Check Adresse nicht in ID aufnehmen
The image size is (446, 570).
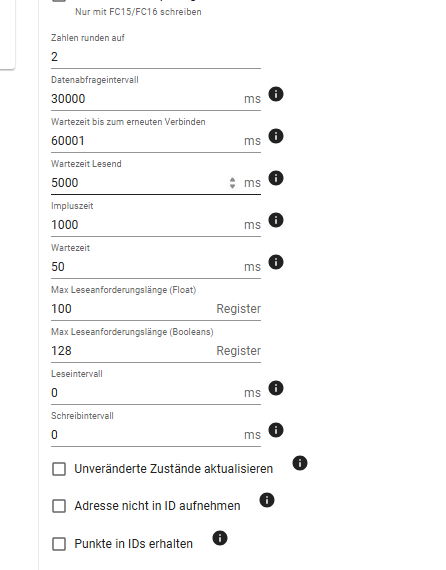coord(59,506)
